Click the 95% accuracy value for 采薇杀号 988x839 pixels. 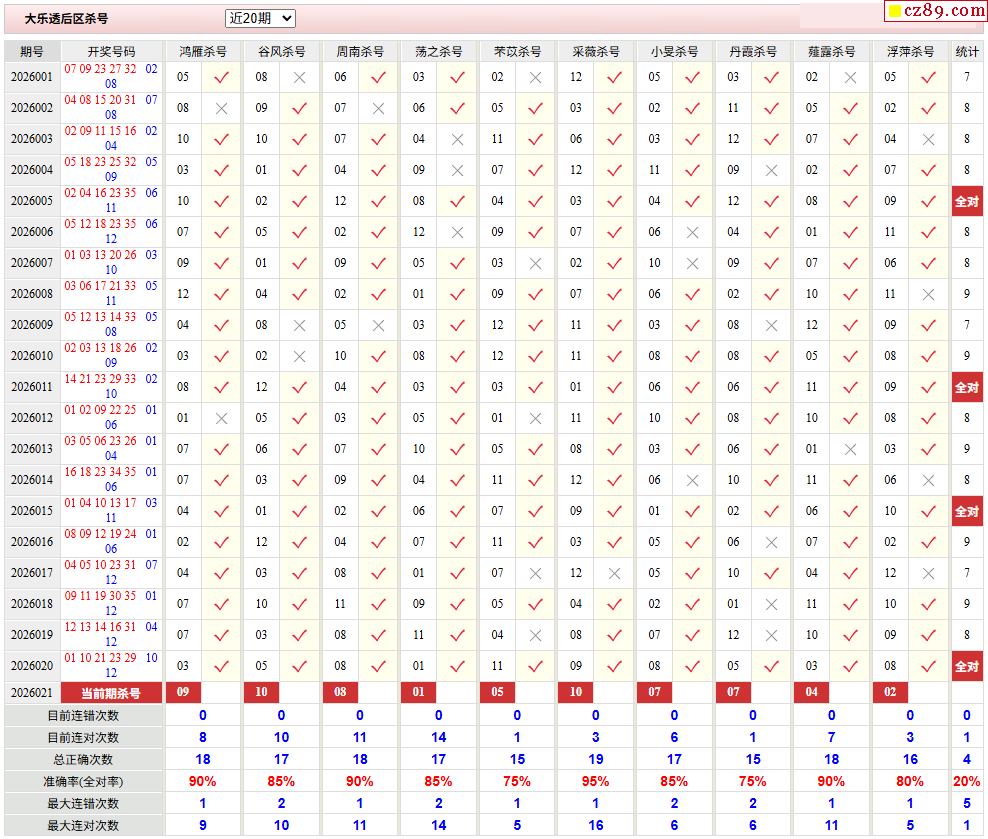point(596,781)
